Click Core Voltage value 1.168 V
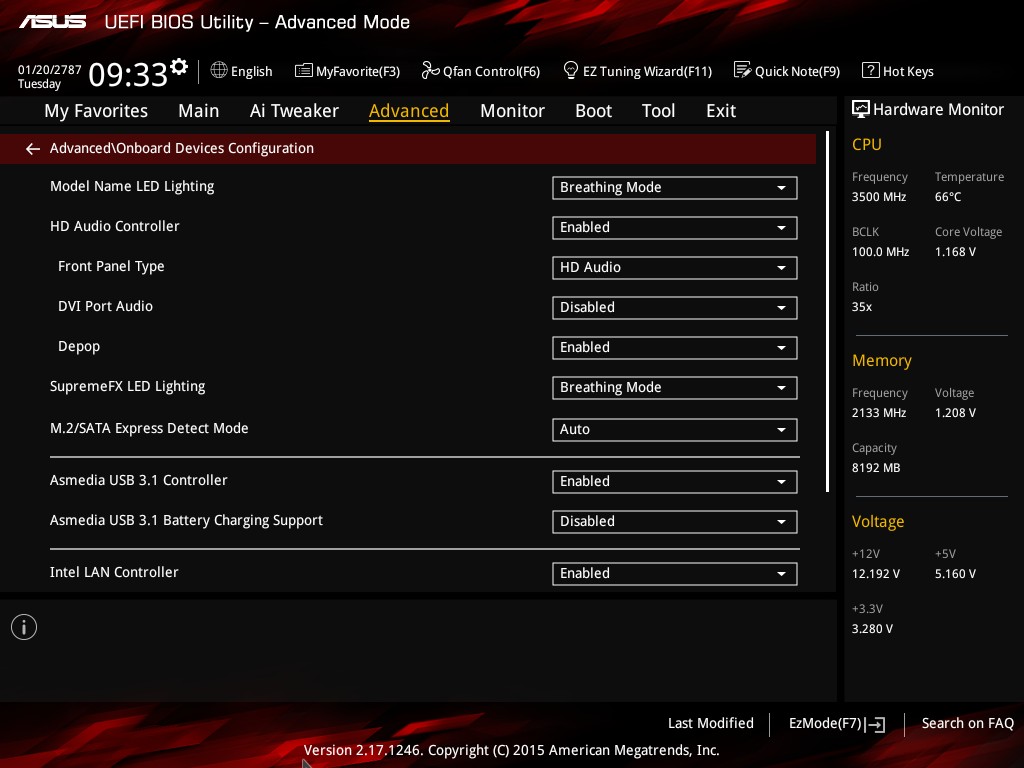Viewport: 1024px width, 768px height. pos(955,251)
